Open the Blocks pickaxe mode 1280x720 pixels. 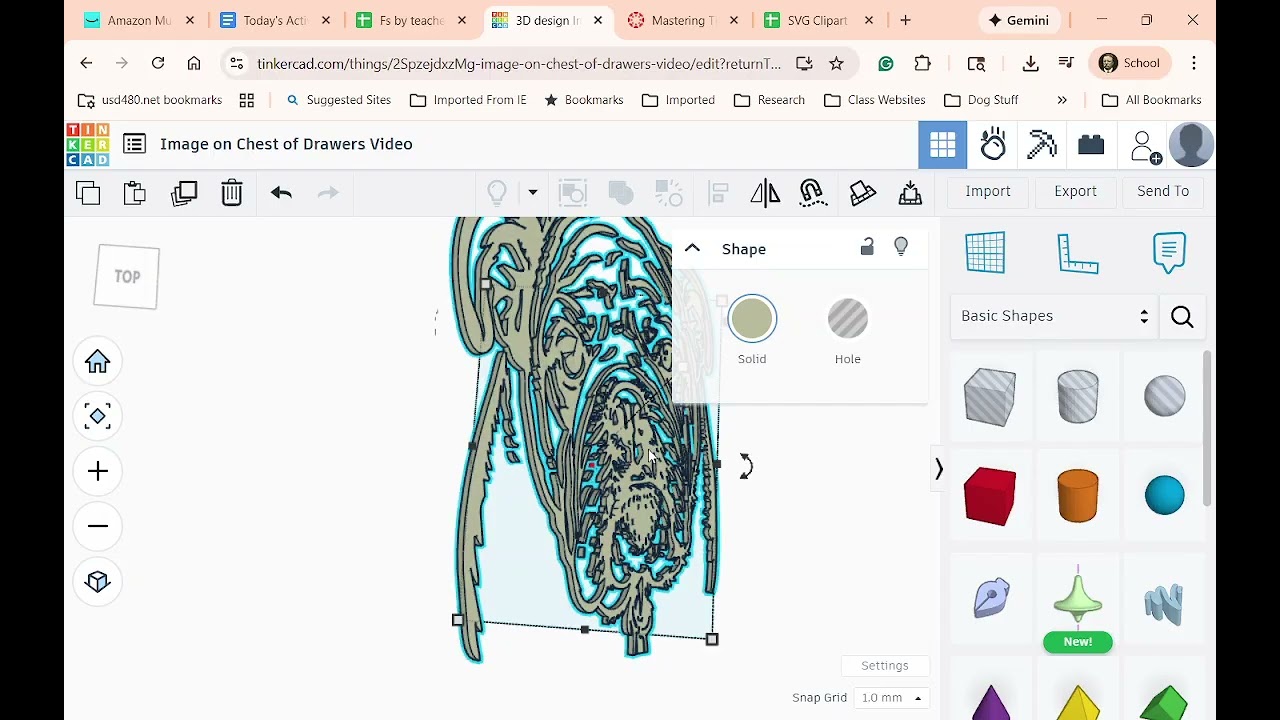pos(1041,145)
